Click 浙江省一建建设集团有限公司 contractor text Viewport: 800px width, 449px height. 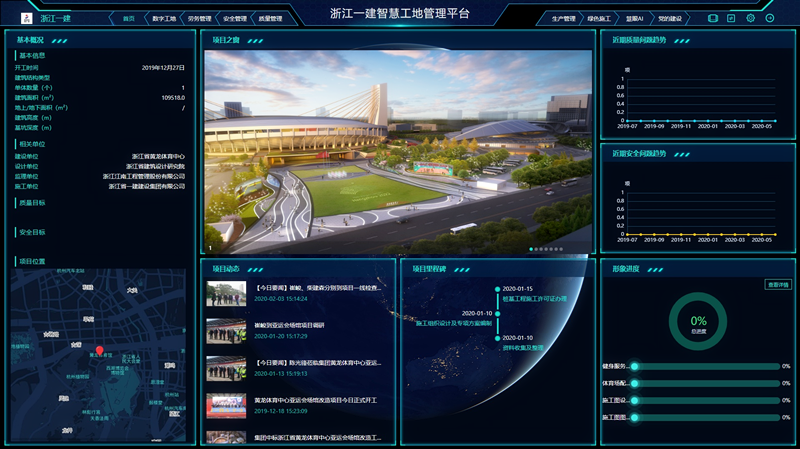tap(147, 186)
